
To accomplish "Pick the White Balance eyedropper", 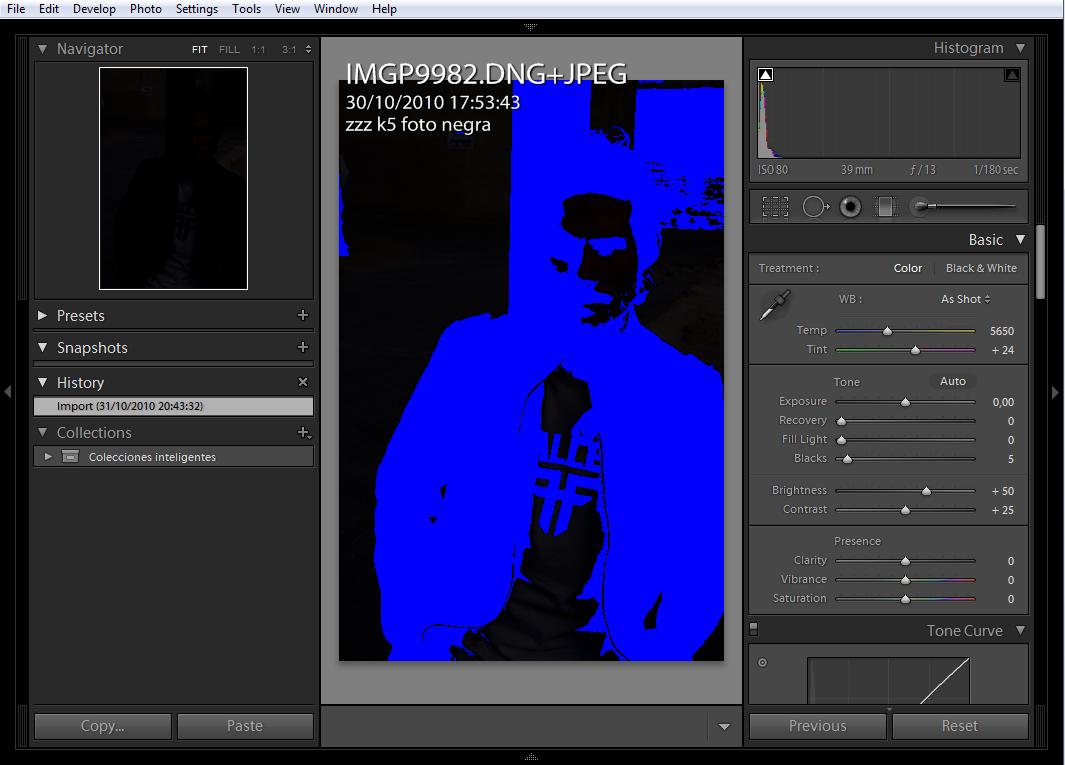I will click(775, 305).
